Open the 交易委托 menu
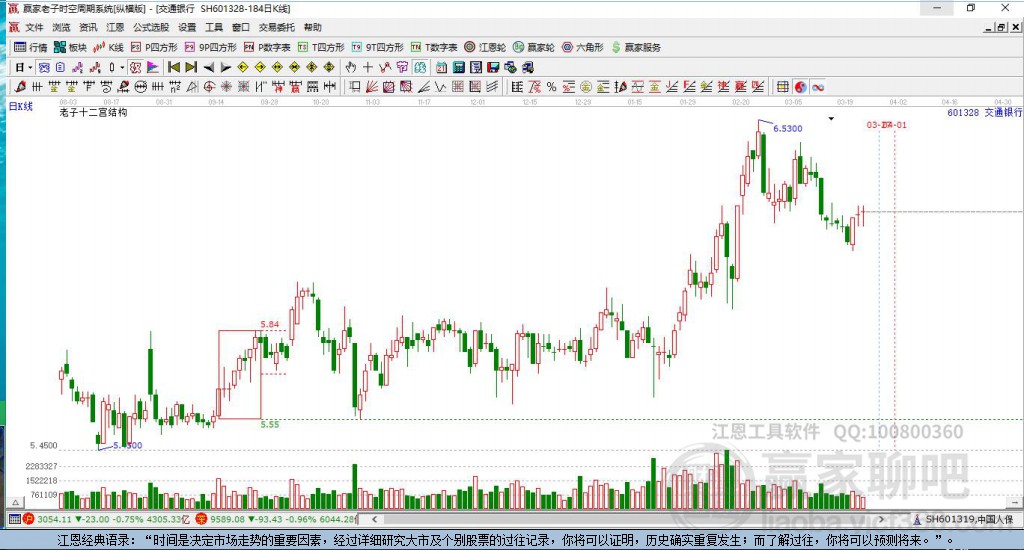Screen dimensions: 1024x550 (276, 27)
